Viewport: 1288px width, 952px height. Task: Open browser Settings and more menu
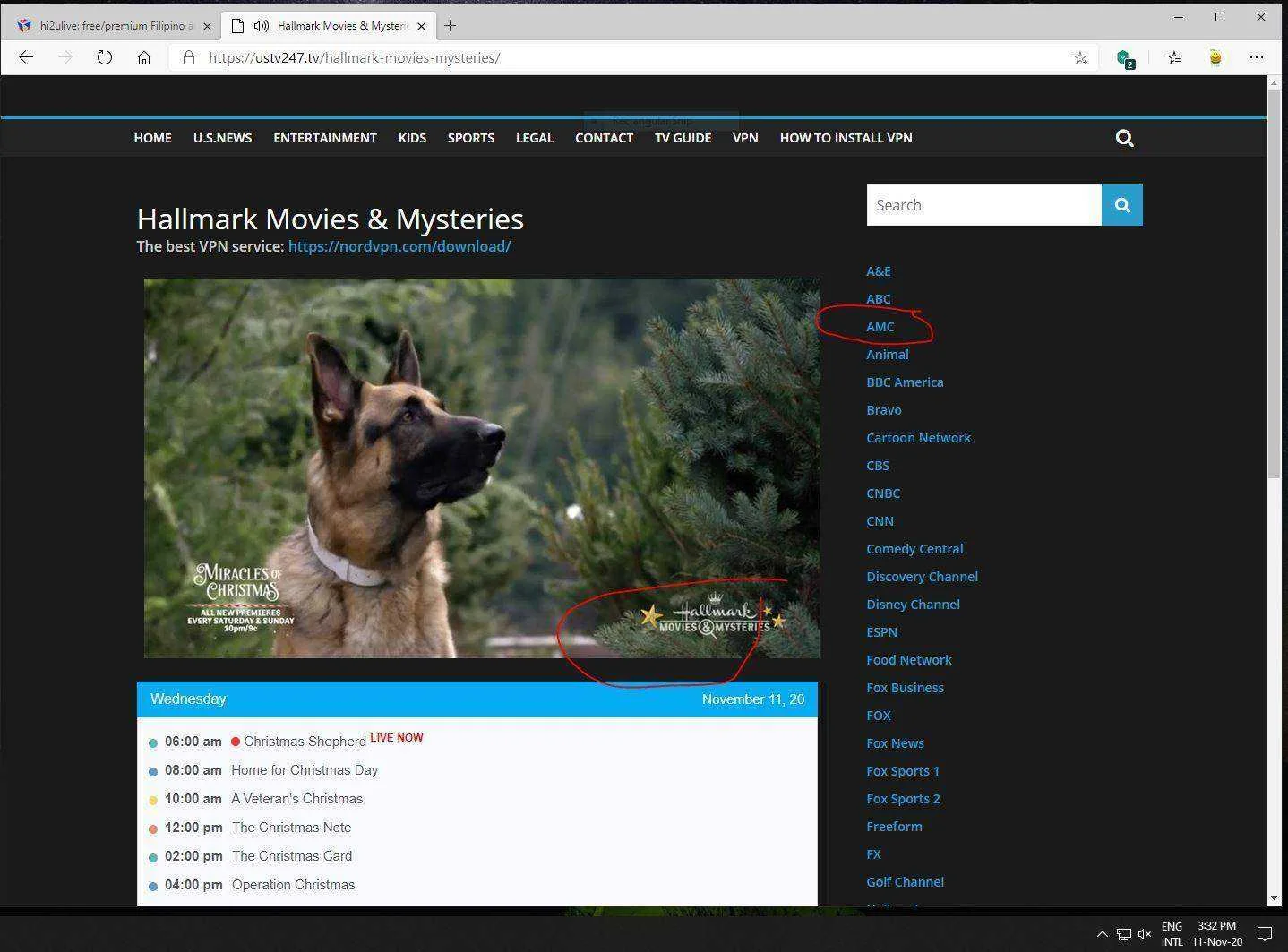pos(1257,57)
